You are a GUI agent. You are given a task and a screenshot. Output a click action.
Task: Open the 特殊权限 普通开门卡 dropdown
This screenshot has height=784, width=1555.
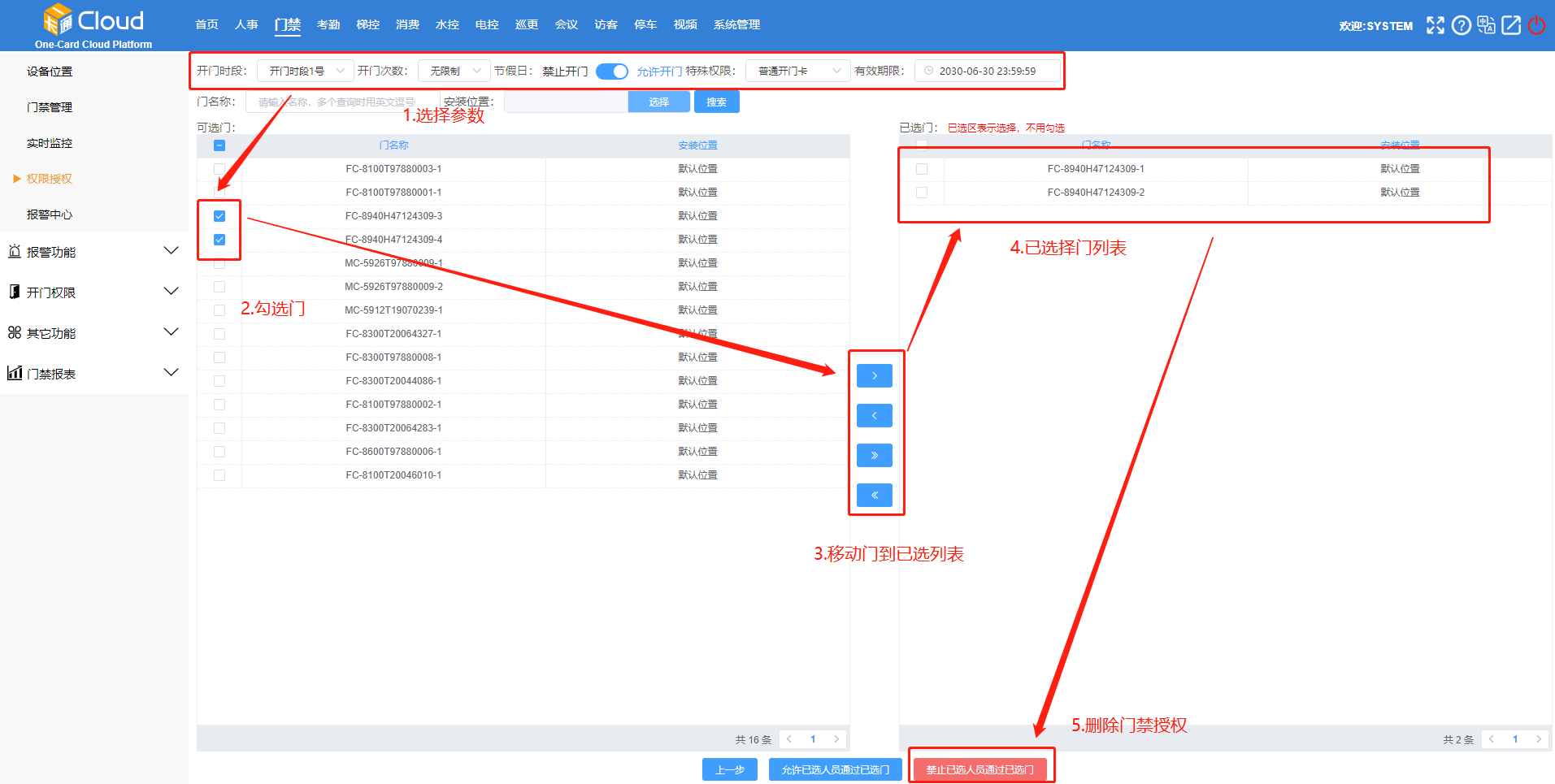pyautogui.click(x=797, y=71)
